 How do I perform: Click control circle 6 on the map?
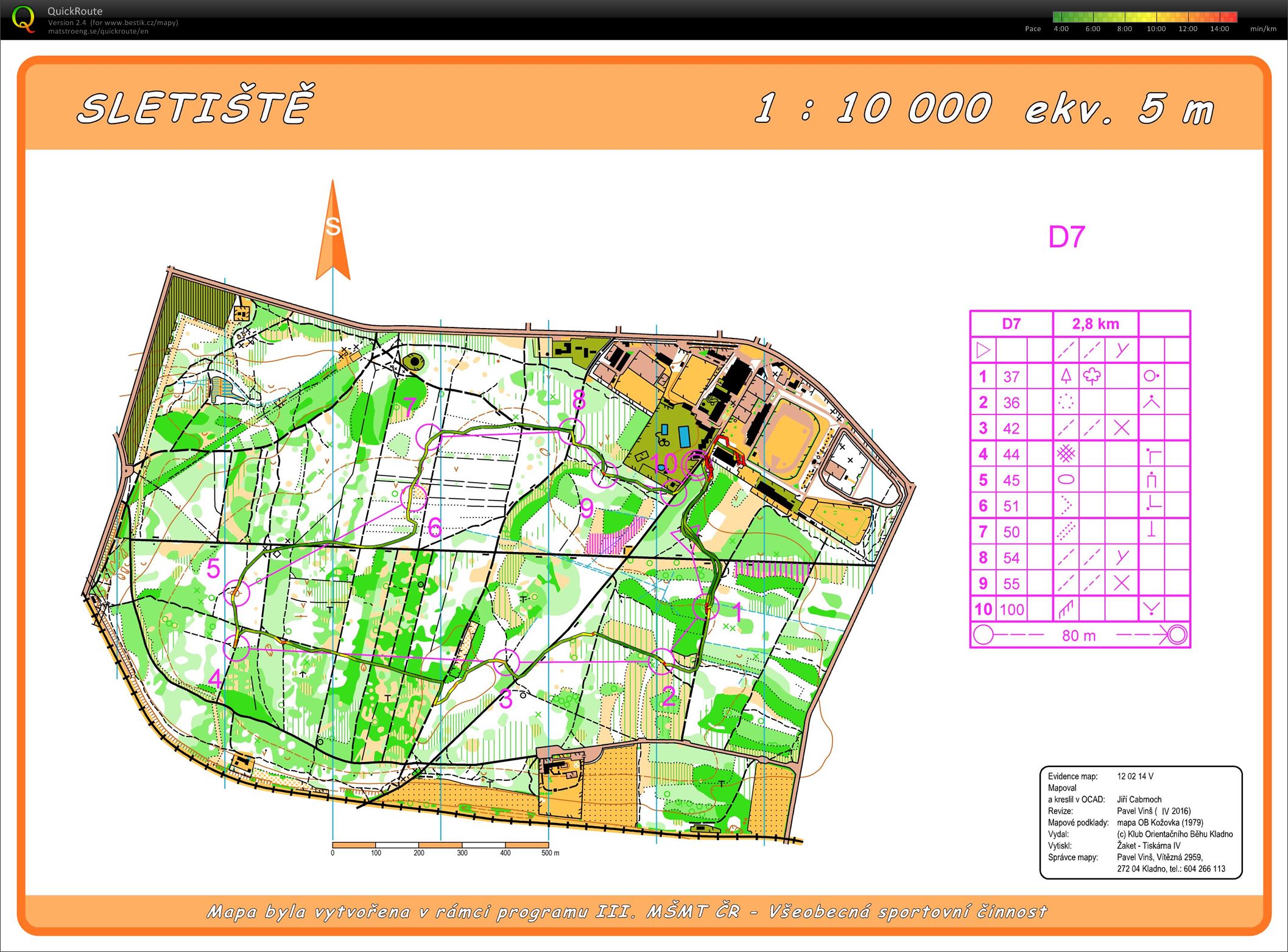[414, 499]
